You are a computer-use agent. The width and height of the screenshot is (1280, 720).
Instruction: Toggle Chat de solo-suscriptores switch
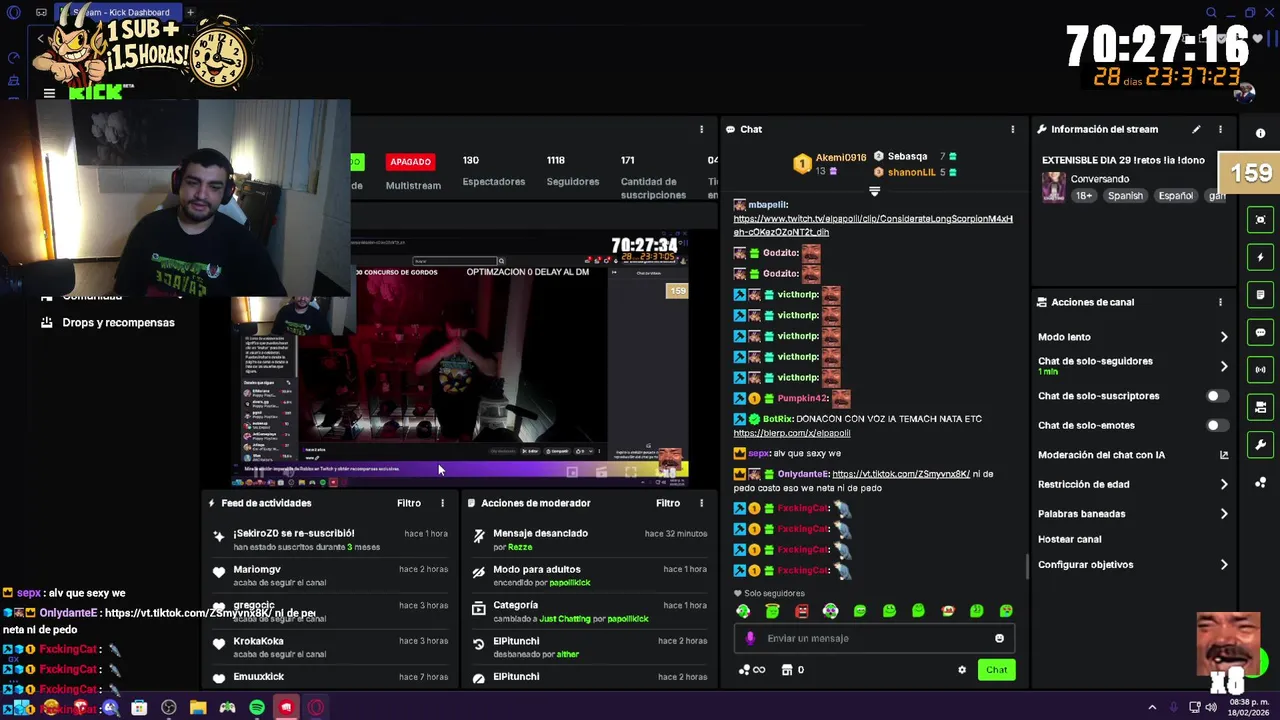point(1216,396)
